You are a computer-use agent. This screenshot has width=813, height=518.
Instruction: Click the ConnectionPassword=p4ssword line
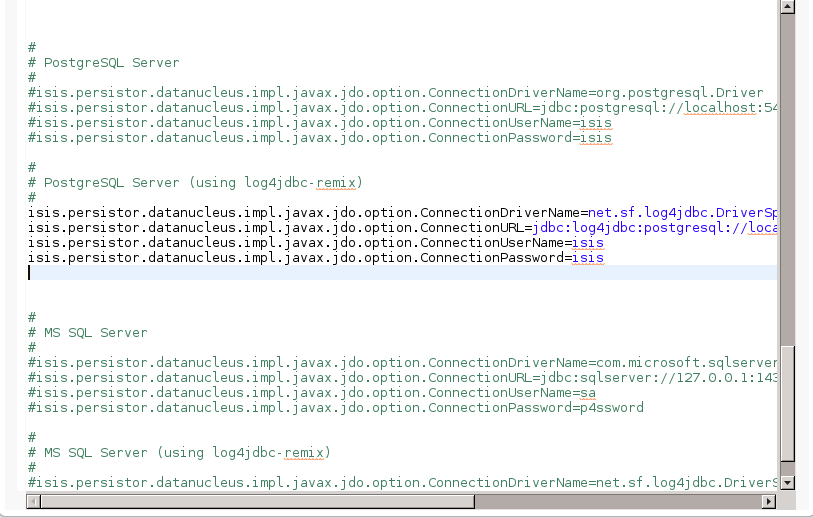coord(336,408)
